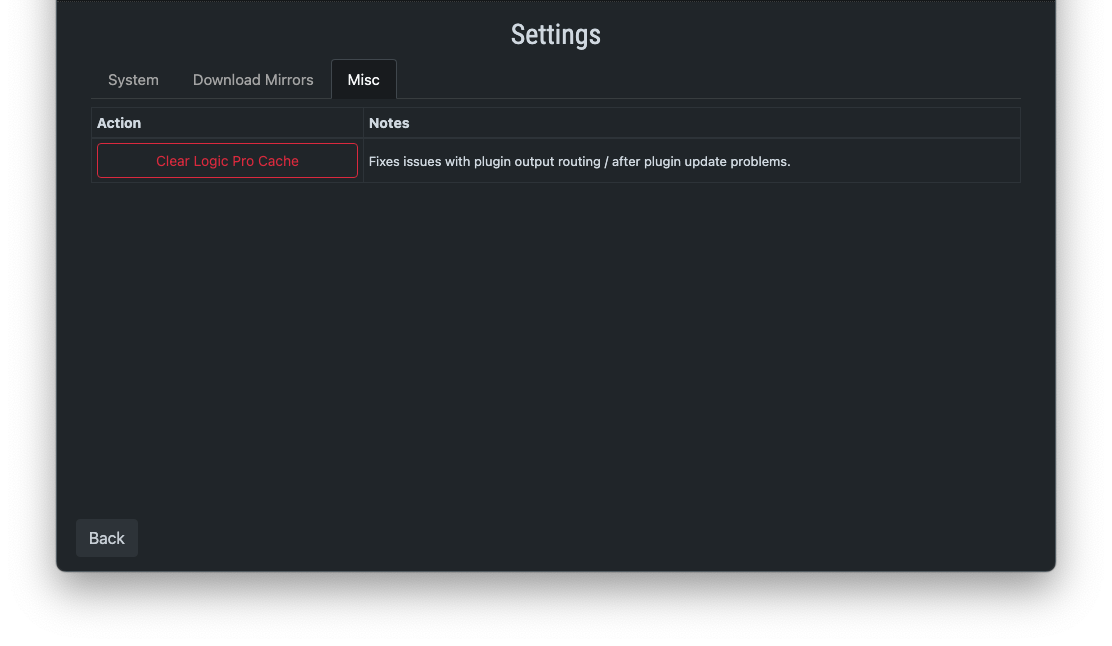Open the Download Mirrors tab

[x=253, y=79]
